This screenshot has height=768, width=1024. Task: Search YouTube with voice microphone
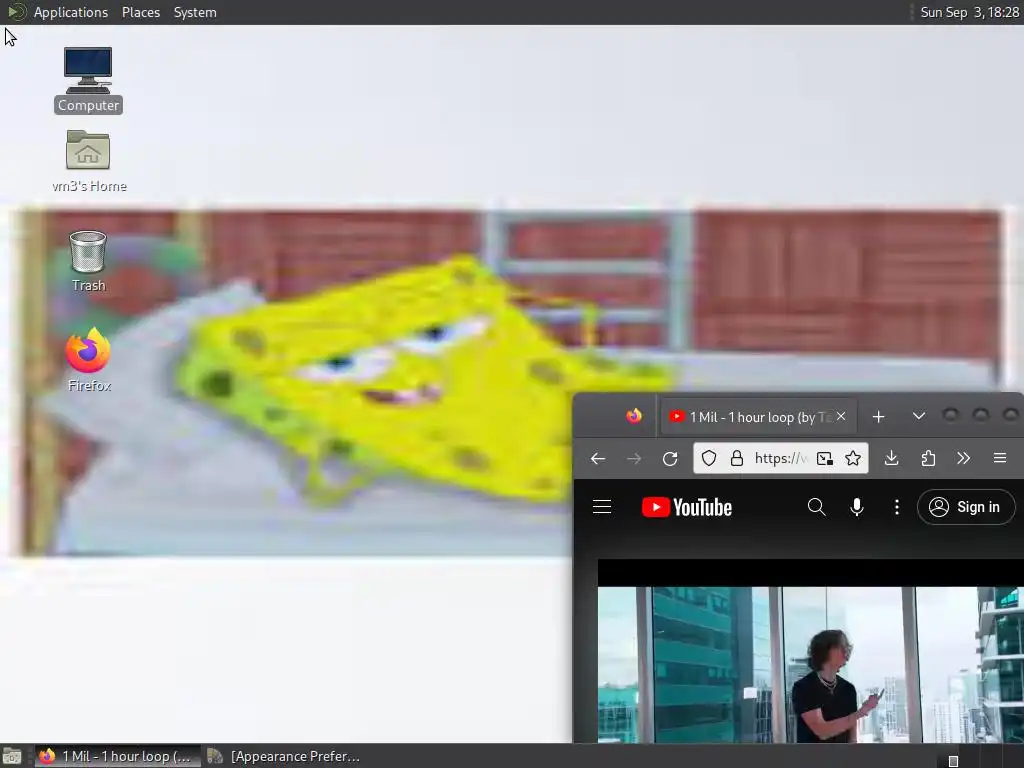[x=857, y=507]
